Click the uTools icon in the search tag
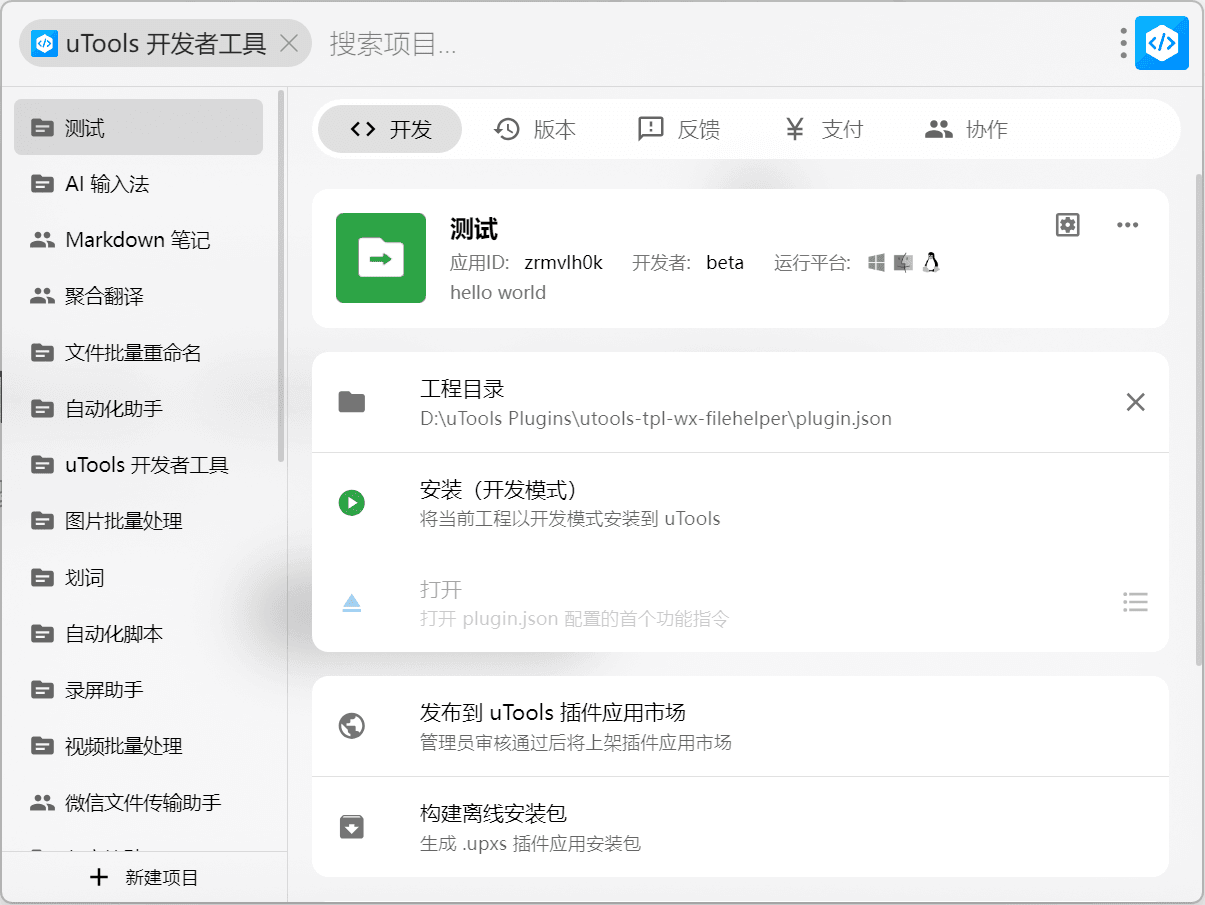 45,43
